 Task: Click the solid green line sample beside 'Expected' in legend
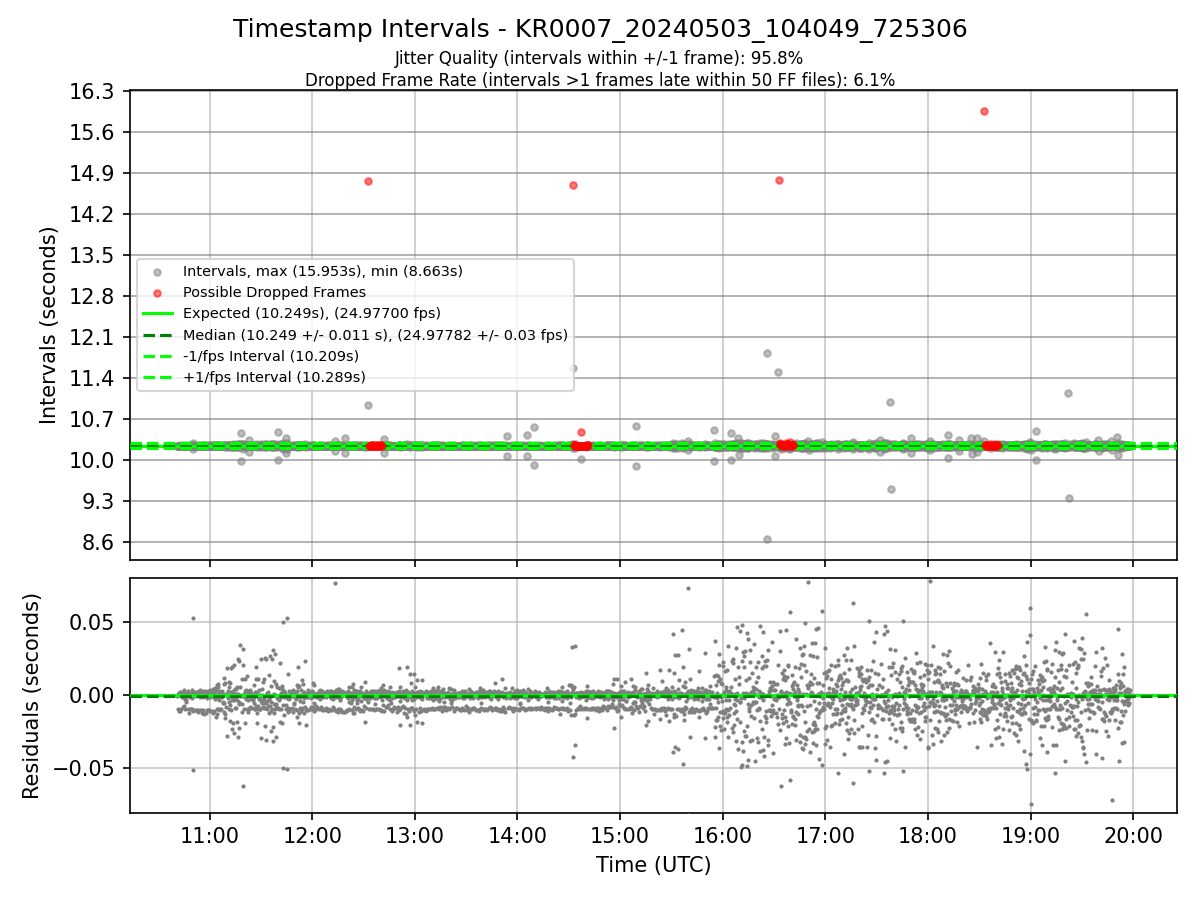coord(157,314)
